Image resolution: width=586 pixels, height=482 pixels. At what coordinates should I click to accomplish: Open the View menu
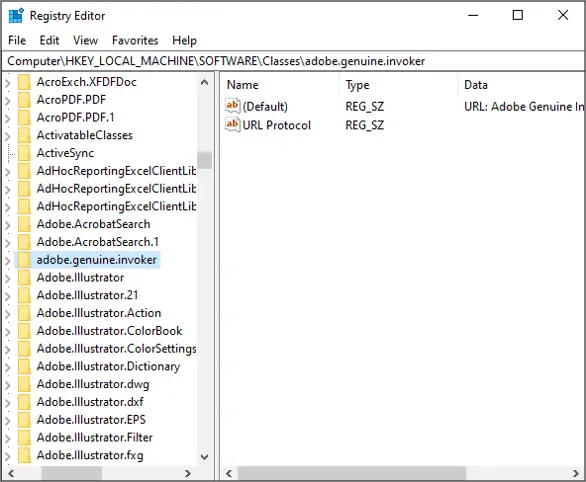pyautogui.click(x=85, y=40)
